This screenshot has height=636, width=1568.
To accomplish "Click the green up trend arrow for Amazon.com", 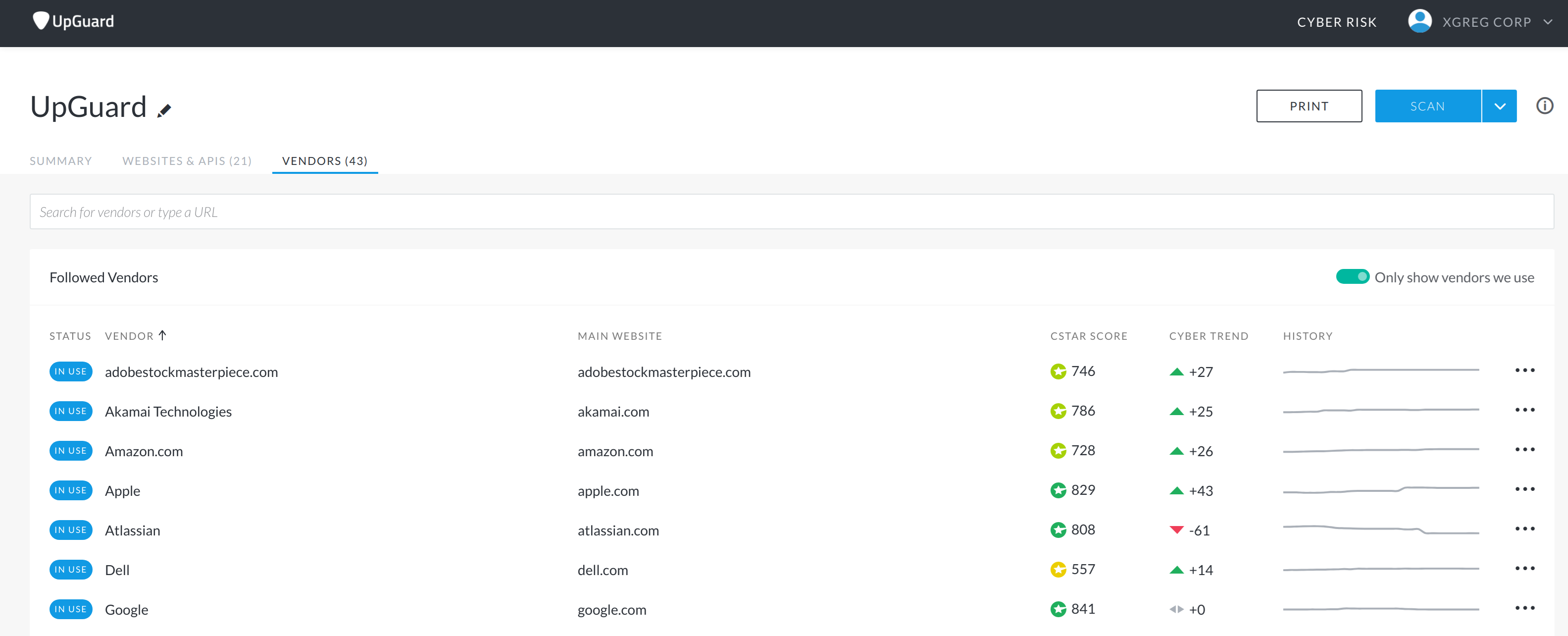I will [x=1176, y=451].
